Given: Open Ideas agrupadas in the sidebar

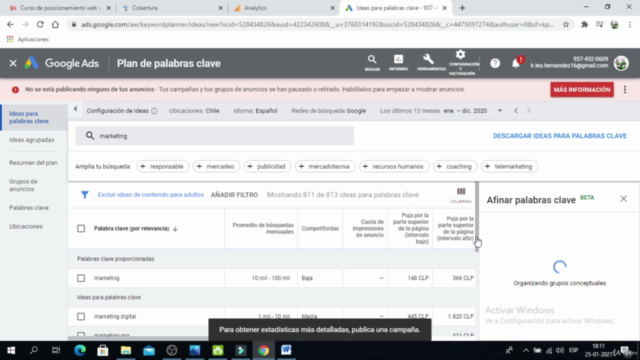Looking at the screenshot, I should [x=32, y=140].
